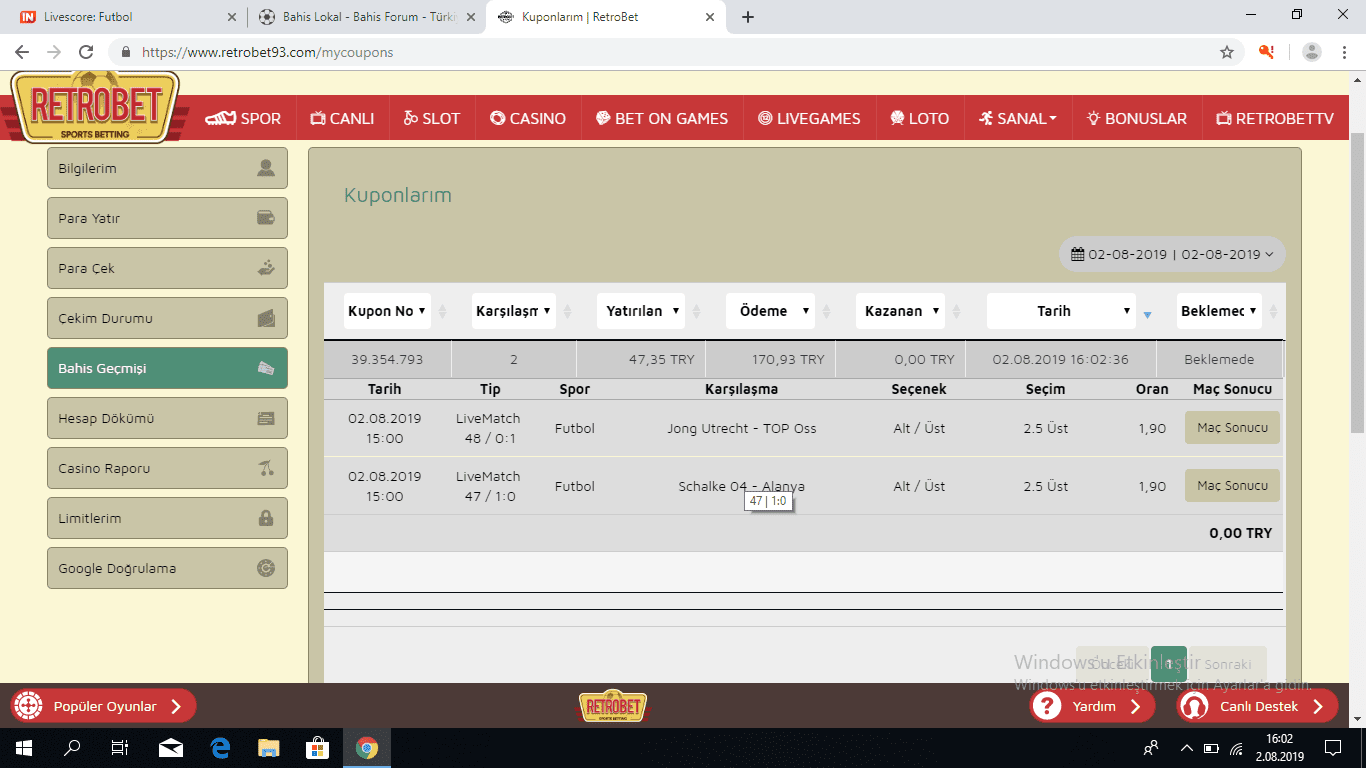Go back in browser history
This screenshot has width=1366, height=768.
click(22, 52)
